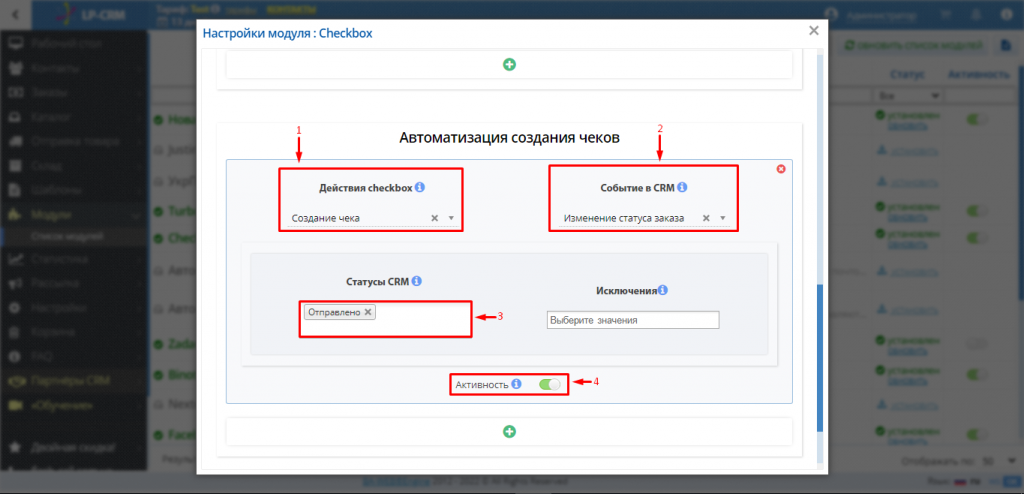
Task: Click the «Обучение» camera icon in sidebar
Action: (x=16, y=406)
